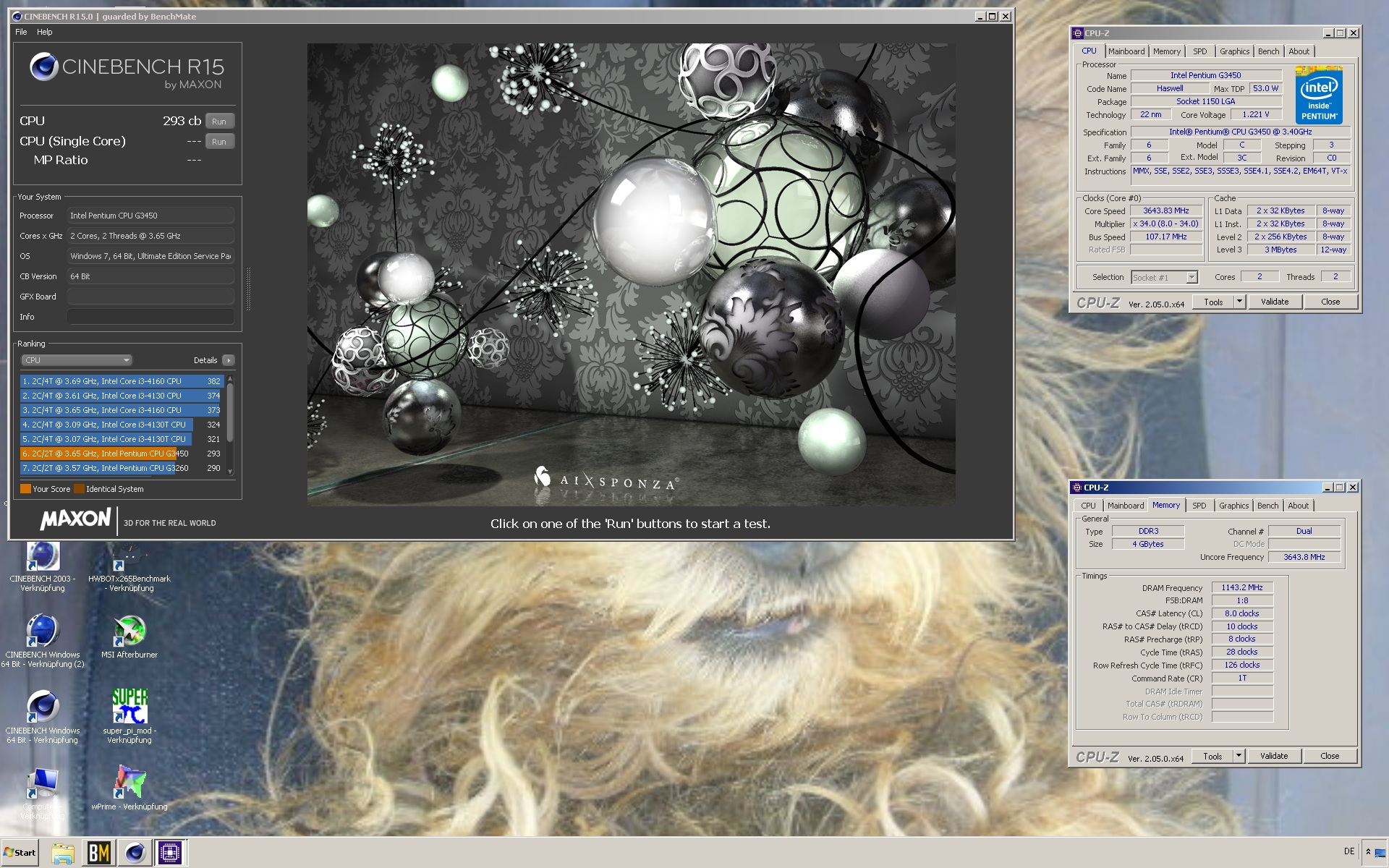Show hidden tray icons arrow
Screen dimensions: 1389x868
1368,852
